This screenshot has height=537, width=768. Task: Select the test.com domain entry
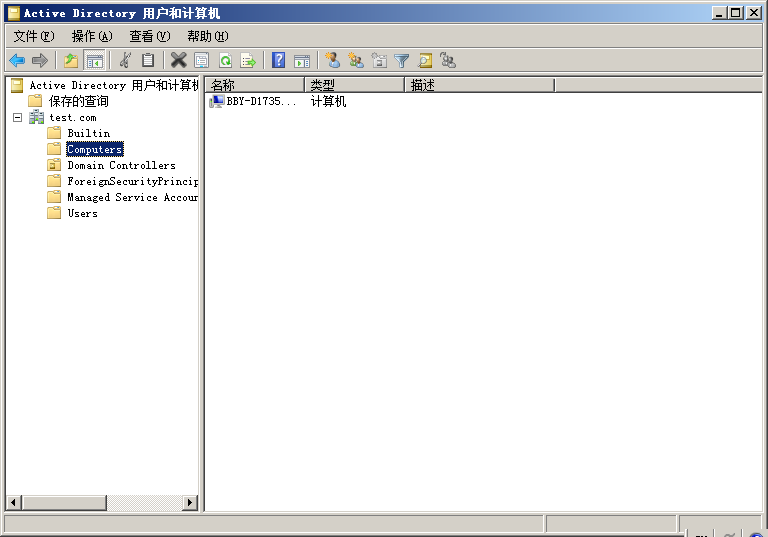[72, 118]
